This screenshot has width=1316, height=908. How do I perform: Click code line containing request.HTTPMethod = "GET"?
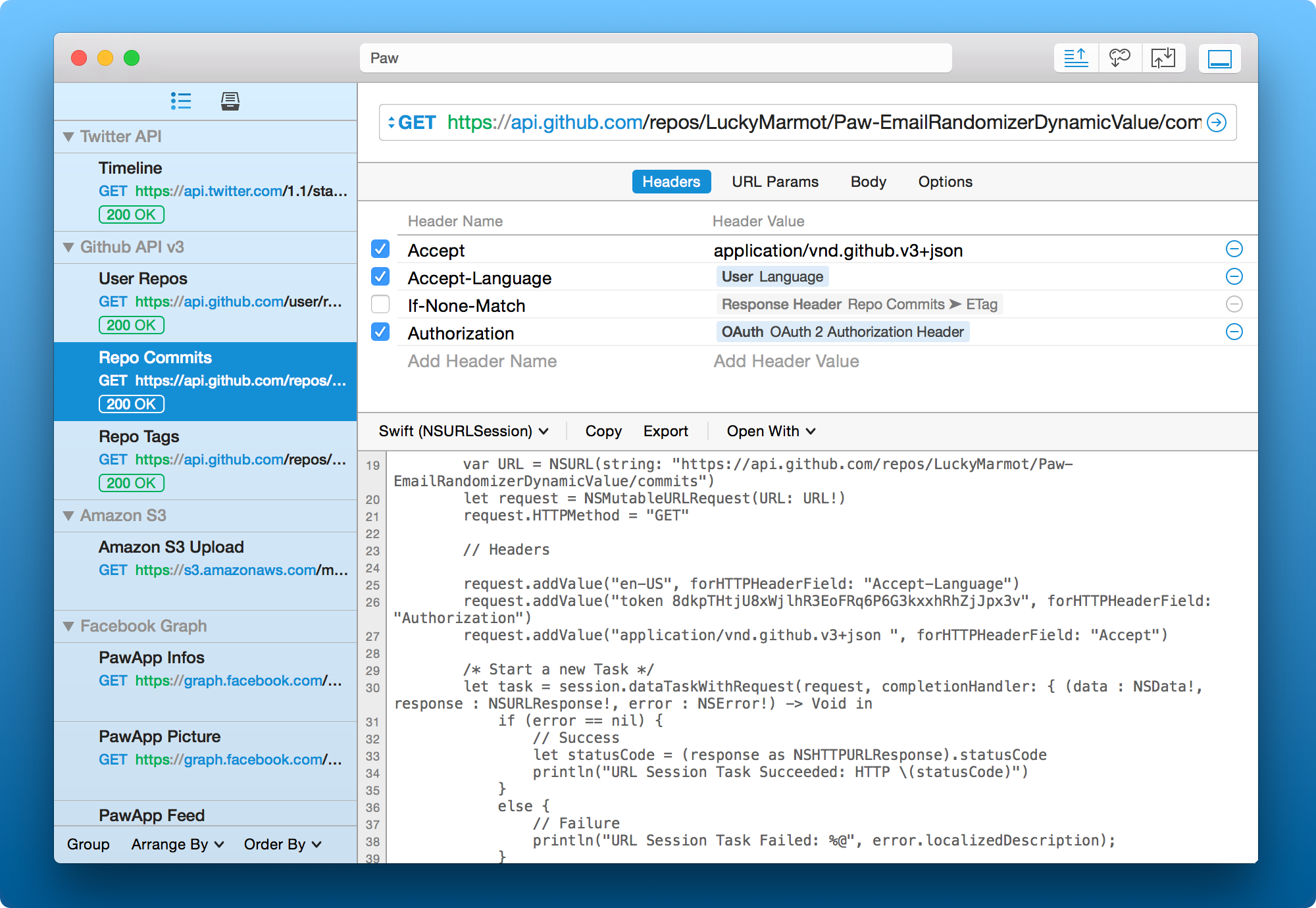pos(576,515)
